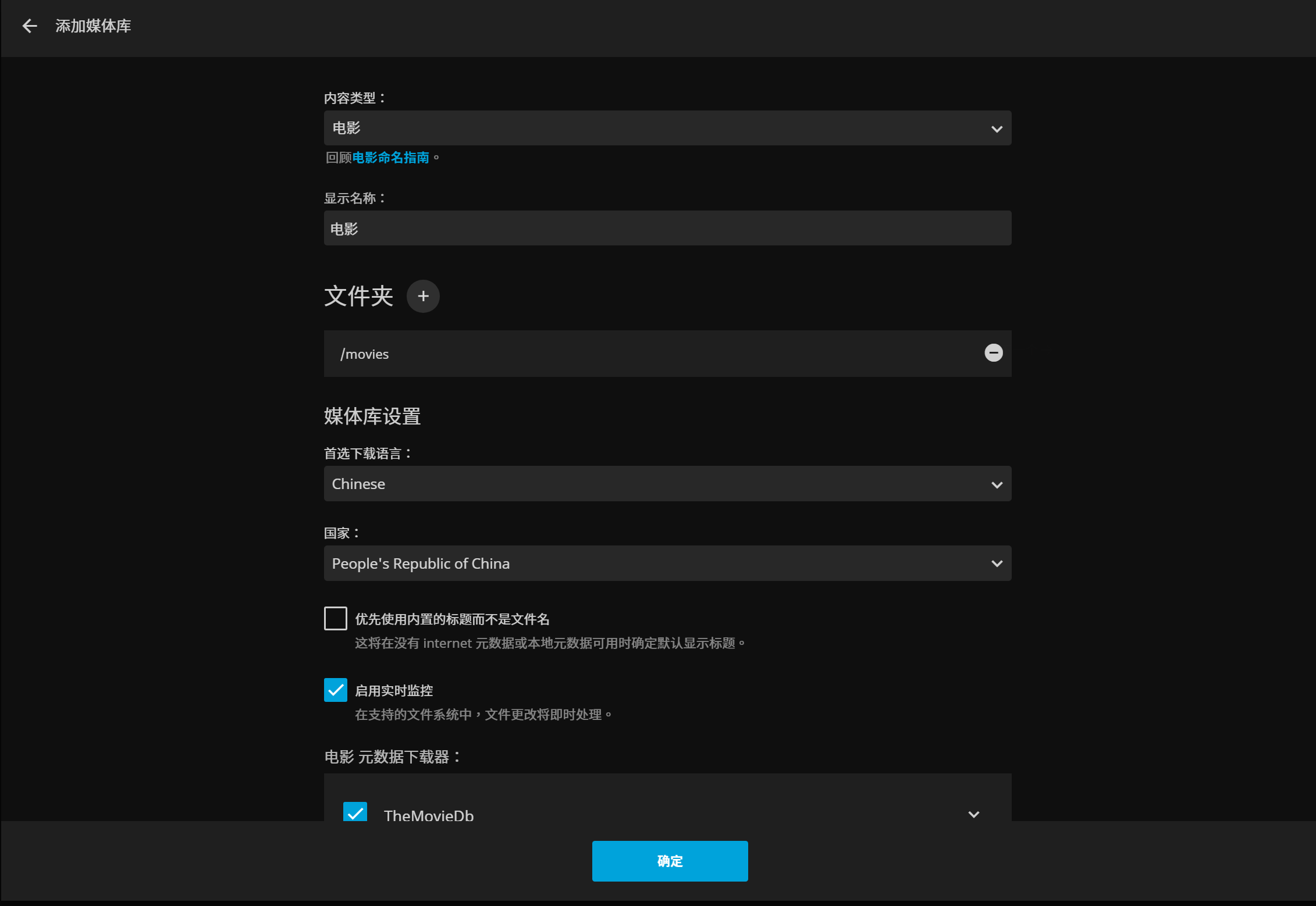Viewport: 1316px width, 906px height.
Task: Click the display name input field
Action: (x=667, y=229)
